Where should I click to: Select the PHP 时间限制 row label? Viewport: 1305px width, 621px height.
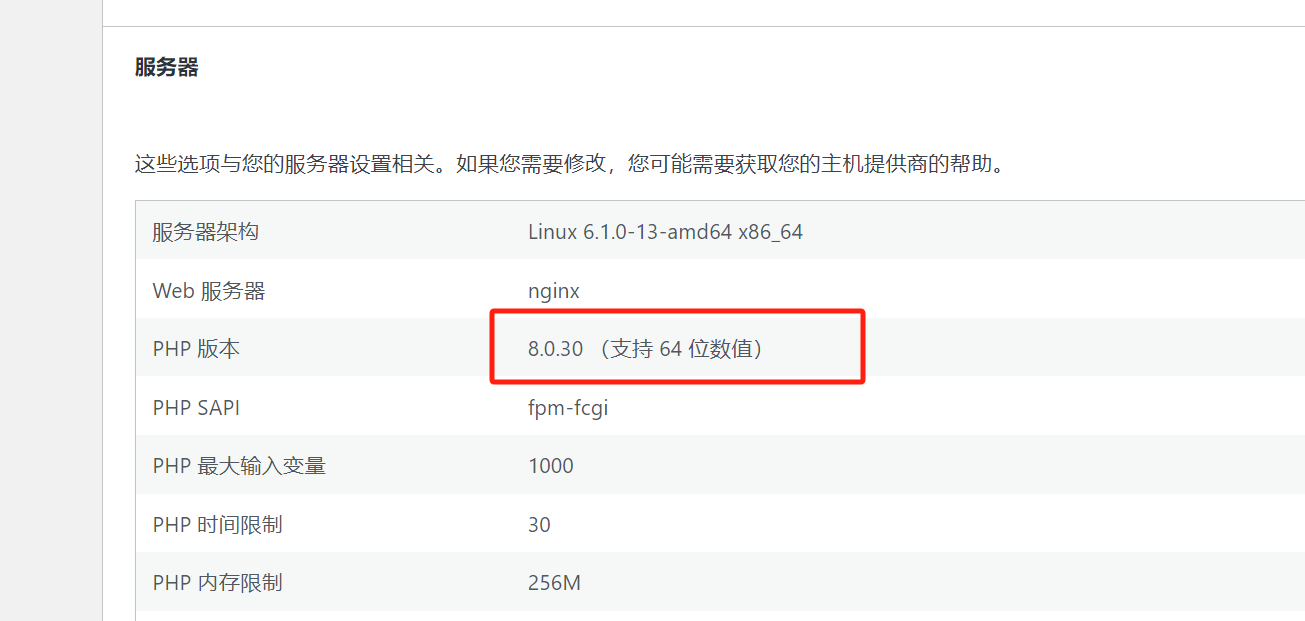click(217, 525)
